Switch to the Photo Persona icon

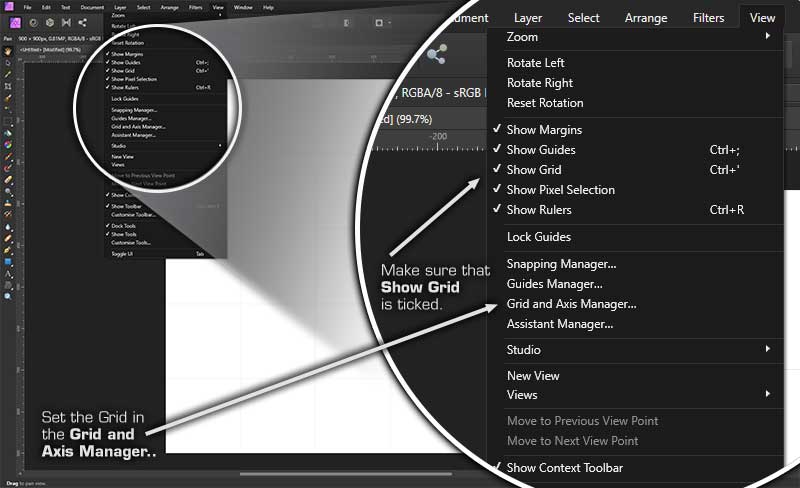[x=15, y=22]
